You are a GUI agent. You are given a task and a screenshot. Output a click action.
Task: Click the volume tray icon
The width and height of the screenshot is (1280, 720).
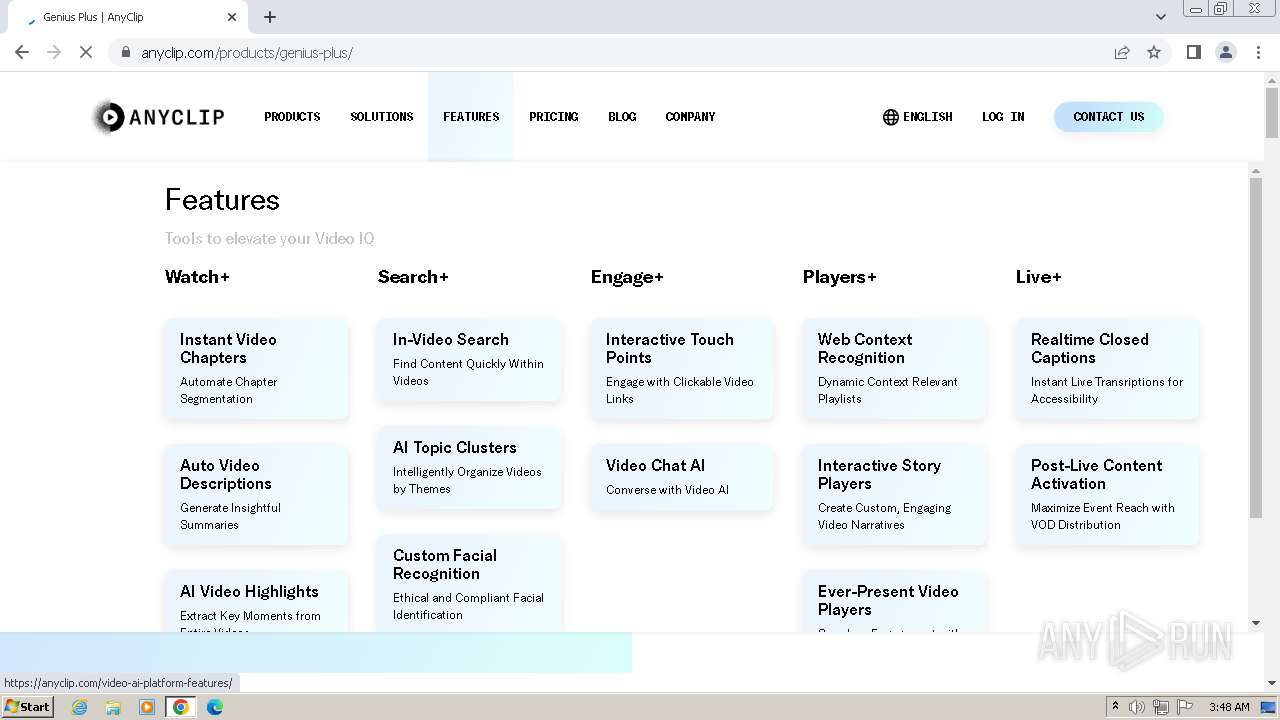[x=1137, y=707]
